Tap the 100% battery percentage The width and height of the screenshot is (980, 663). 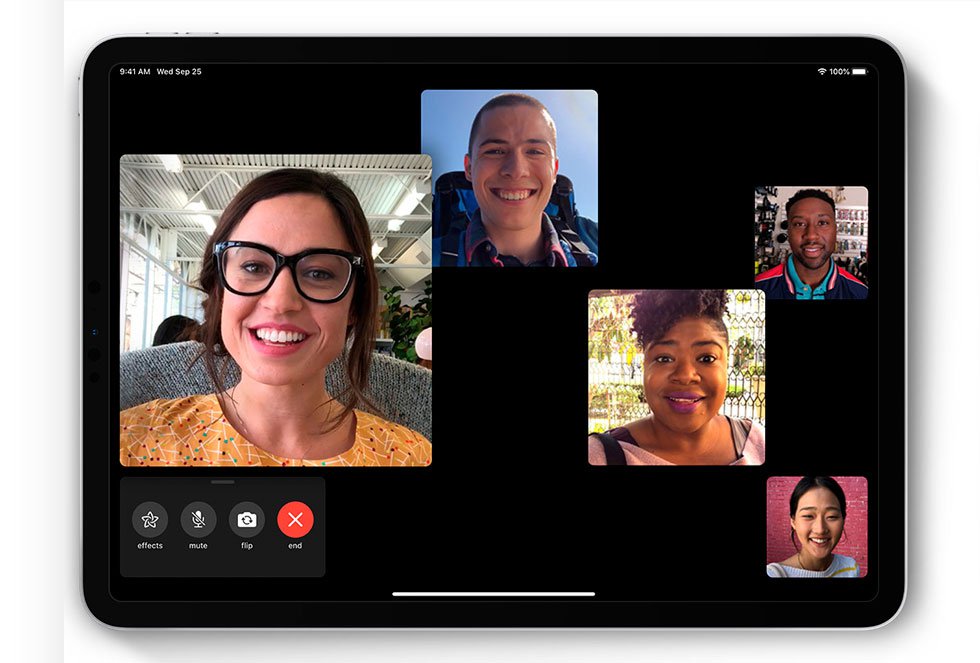click(x=839, y=72)
